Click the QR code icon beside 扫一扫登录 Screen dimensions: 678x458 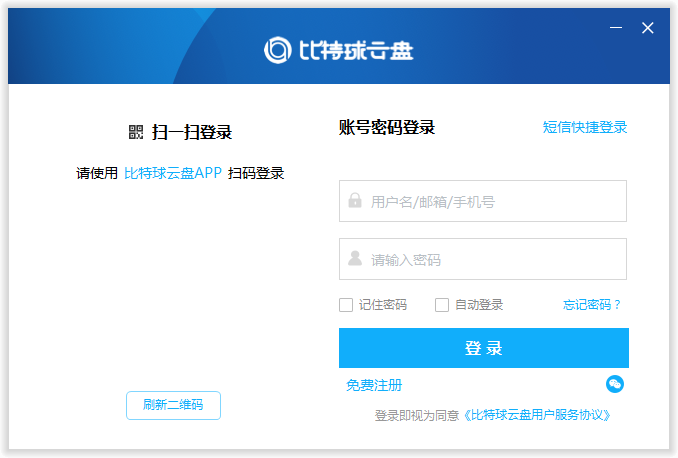(x=136, y=132)
